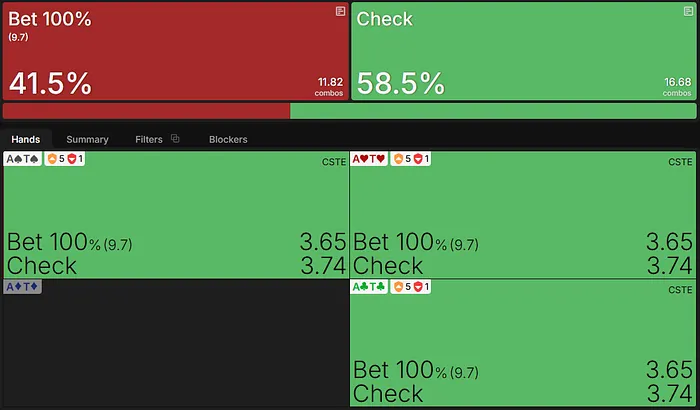Click red portion of the strategy frequency bar
This screenshot has height=410, width=700.
pyautogui.click(x=146, y=111)
